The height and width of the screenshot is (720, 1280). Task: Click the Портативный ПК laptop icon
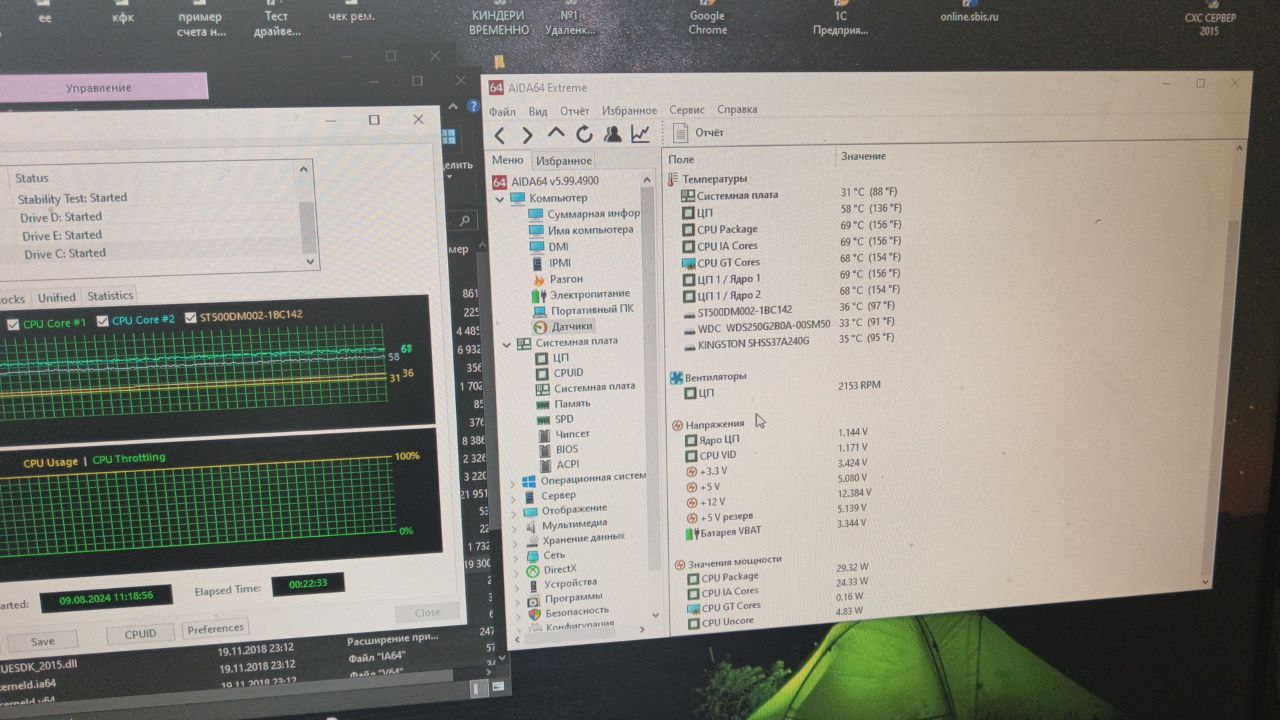(541, 310)
